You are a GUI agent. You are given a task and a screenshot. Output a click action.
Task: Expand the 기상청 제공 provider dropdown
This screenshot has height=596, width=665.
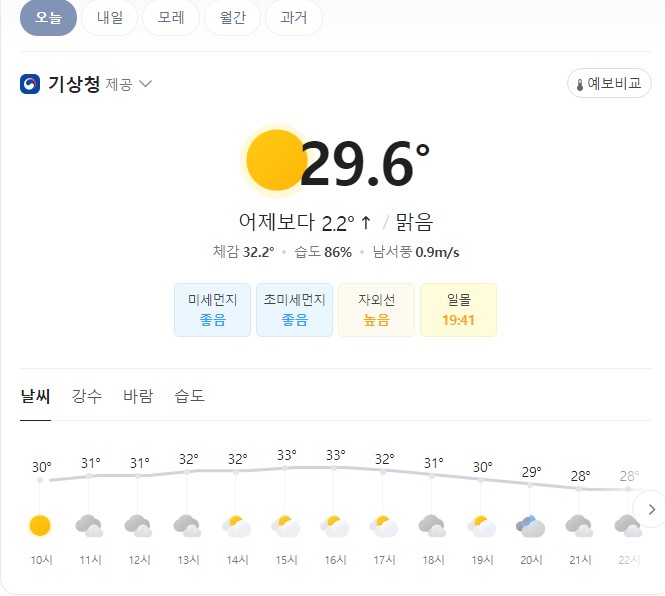(x=145, y=84)
